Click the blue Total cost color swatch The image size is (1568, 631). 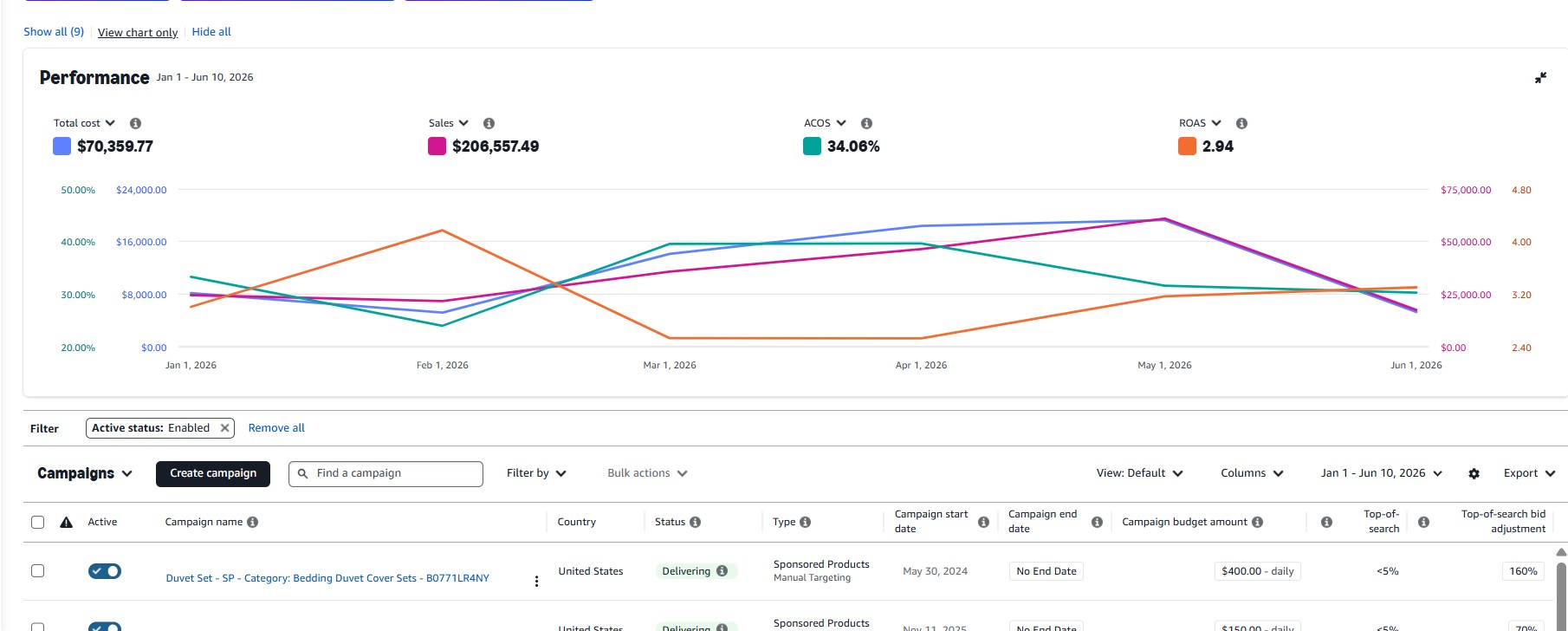(62, 146)
